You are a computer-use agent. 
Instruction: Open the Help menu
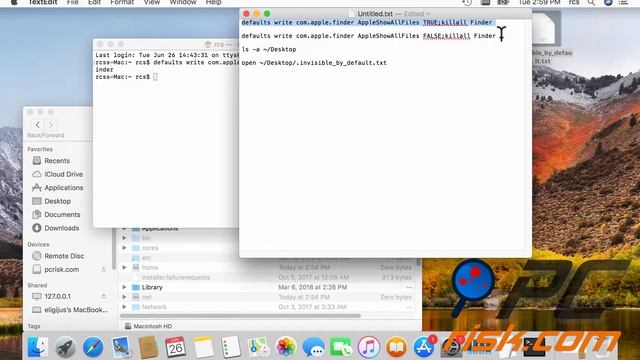[213, 2]
